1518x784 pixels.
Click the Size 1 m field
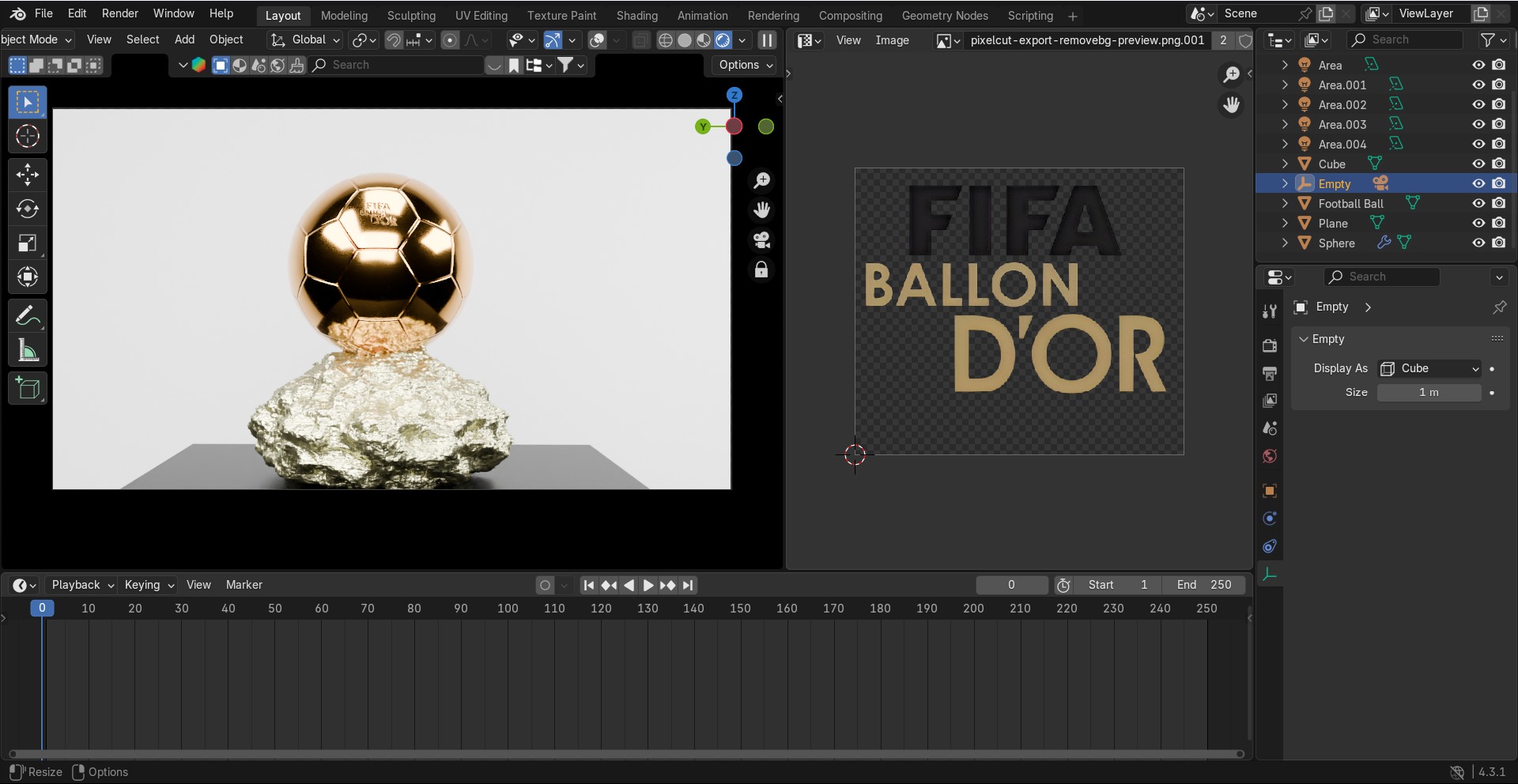pyautogui.click(x=1429, y=393)
